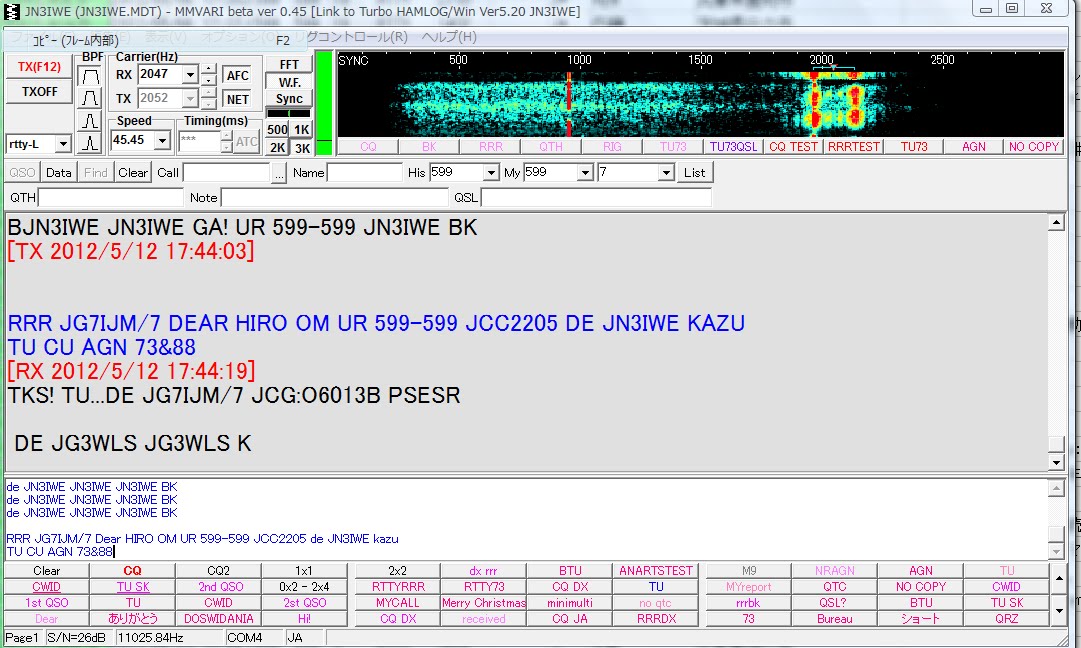Screen dimensions: 1081x648
Task: Click the ANARTSTEST macro button
Action: coord(656,571)
